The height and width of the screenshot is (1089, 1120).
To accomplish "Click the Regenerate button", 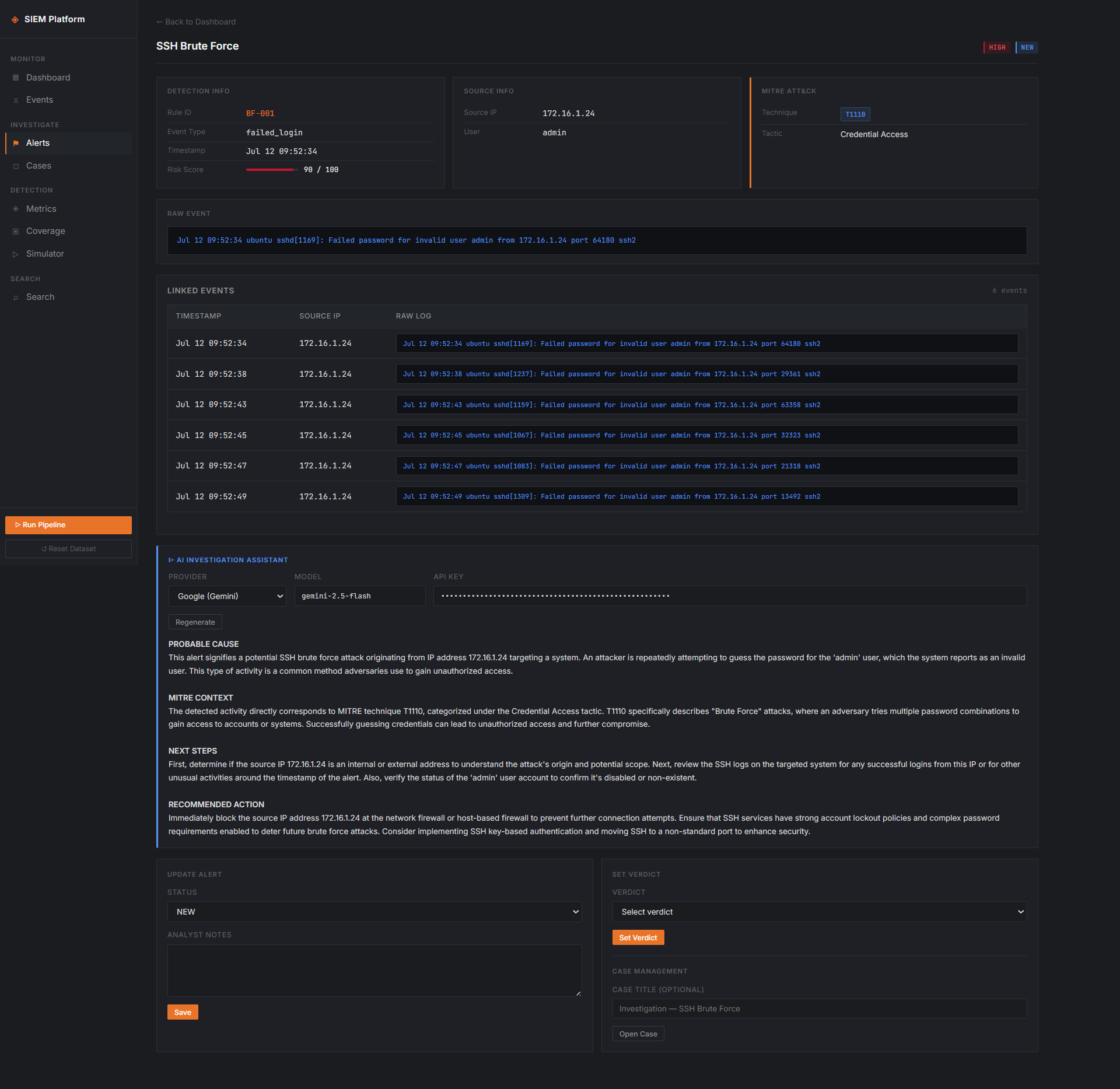I will click(195, 622).
